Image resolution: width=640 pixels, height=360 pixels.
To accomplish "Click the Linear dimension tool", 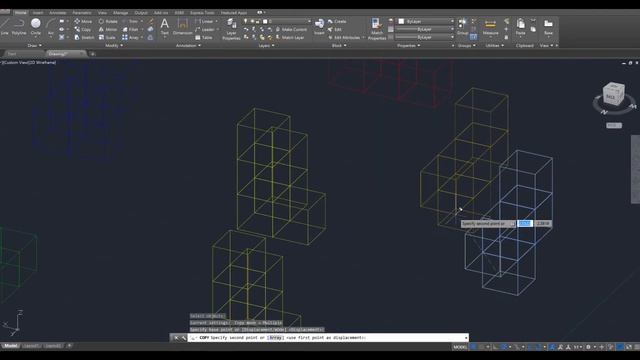I will [x=204, y=21].
